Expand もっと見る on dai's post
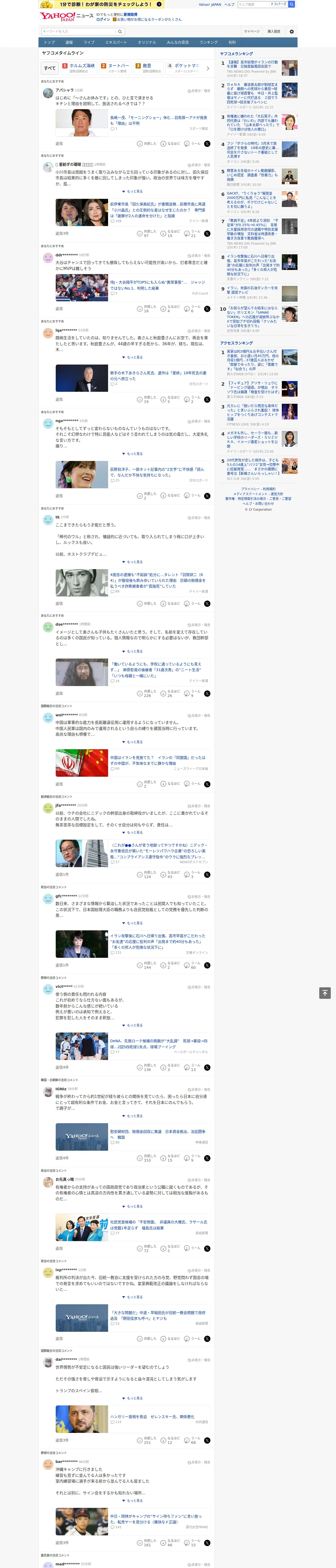Image resolution: width=336 pixels, height=1568 pixels. coord(132,1398)
